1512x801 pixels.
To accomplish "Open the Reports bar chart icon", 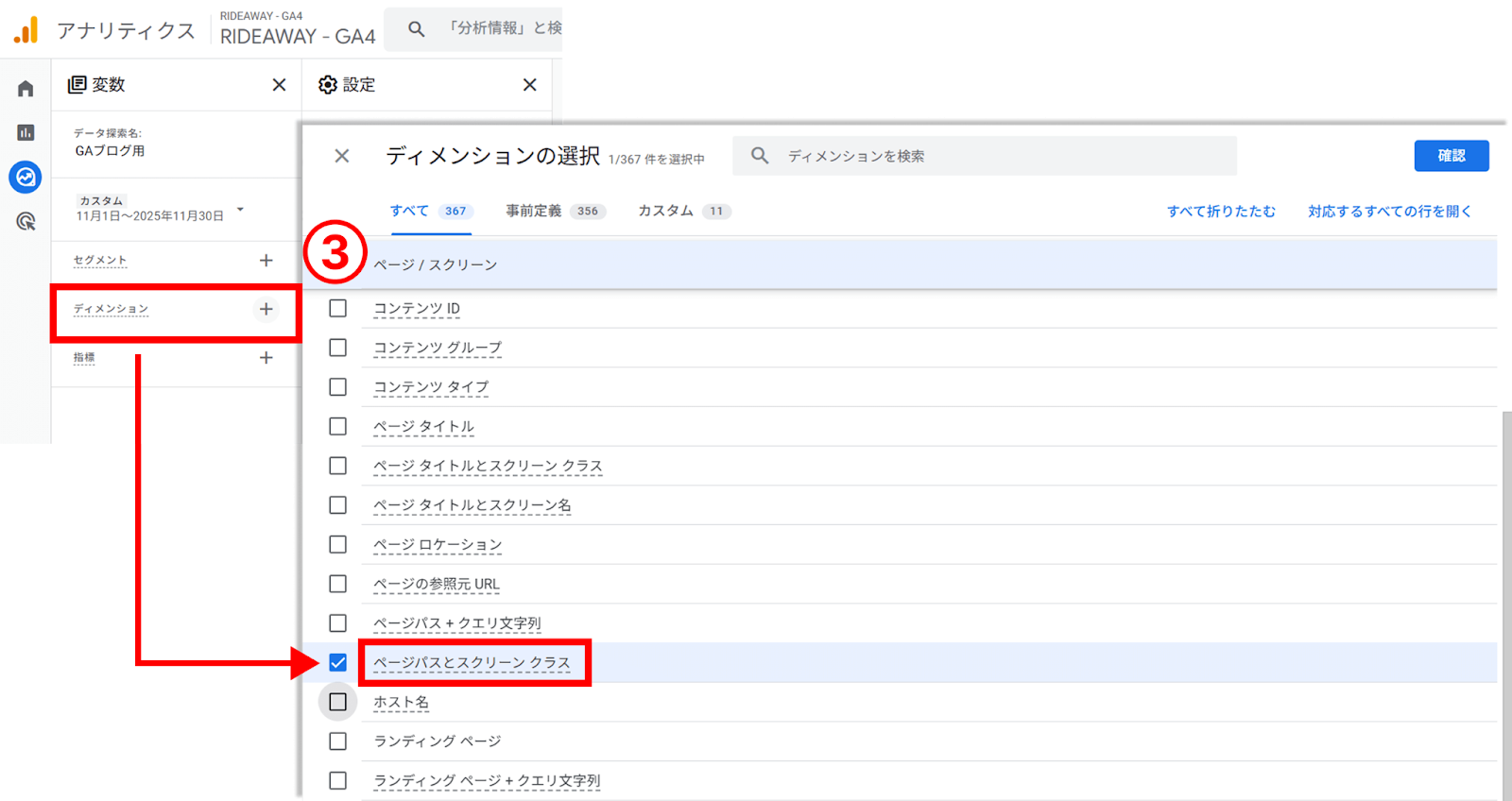I will tap(26, 133).
